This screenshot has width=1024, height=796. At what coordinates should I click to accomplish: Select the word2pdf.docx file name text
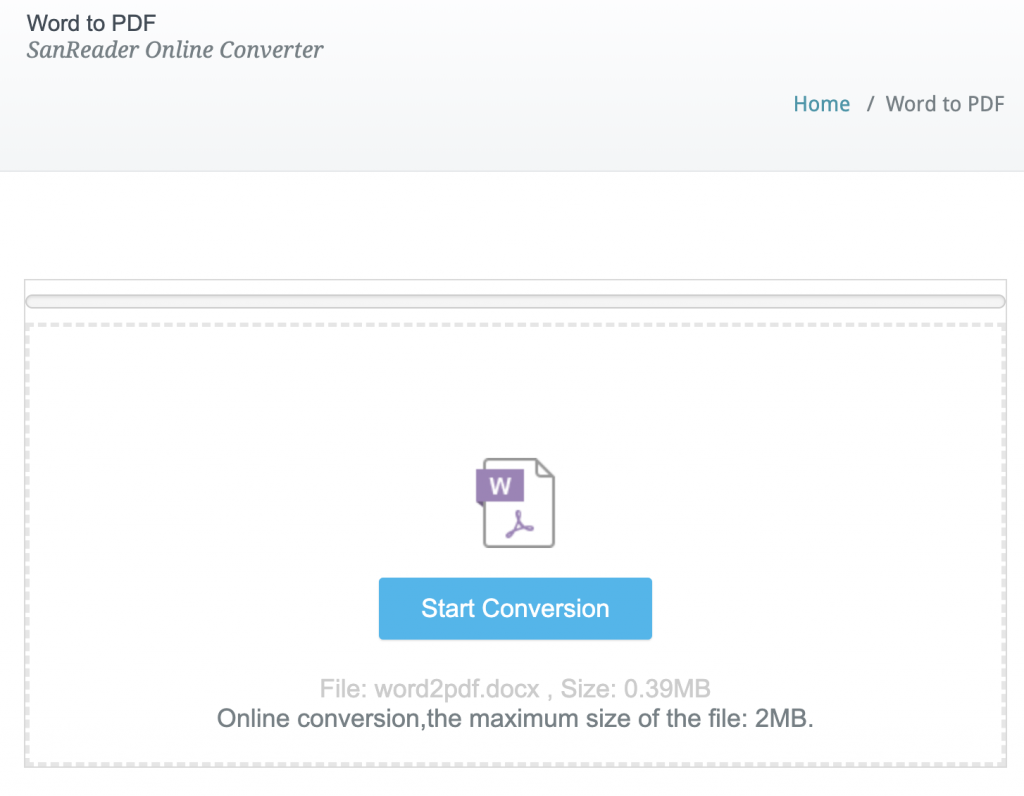point(457,689)
